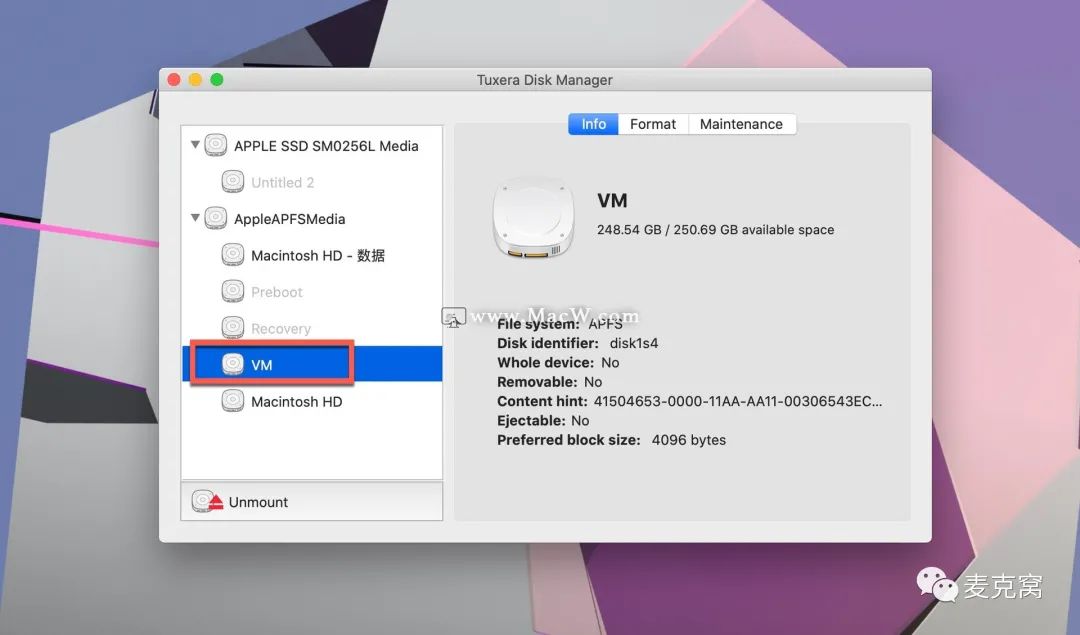Close the Tuxera Disk Manager window

point(174,80)
